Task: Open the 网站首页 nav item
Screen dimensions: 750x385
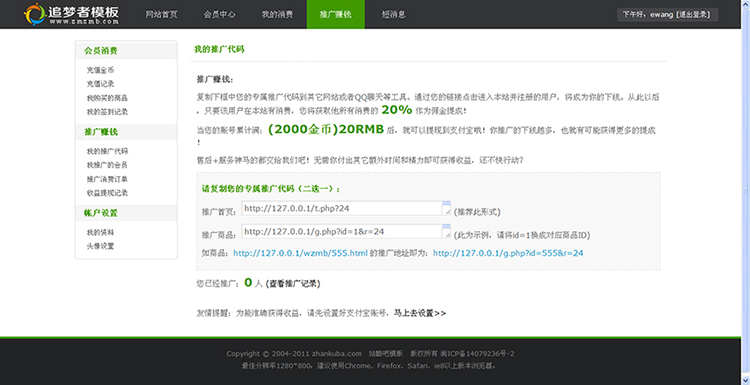Action: click(x=161, y=14)
